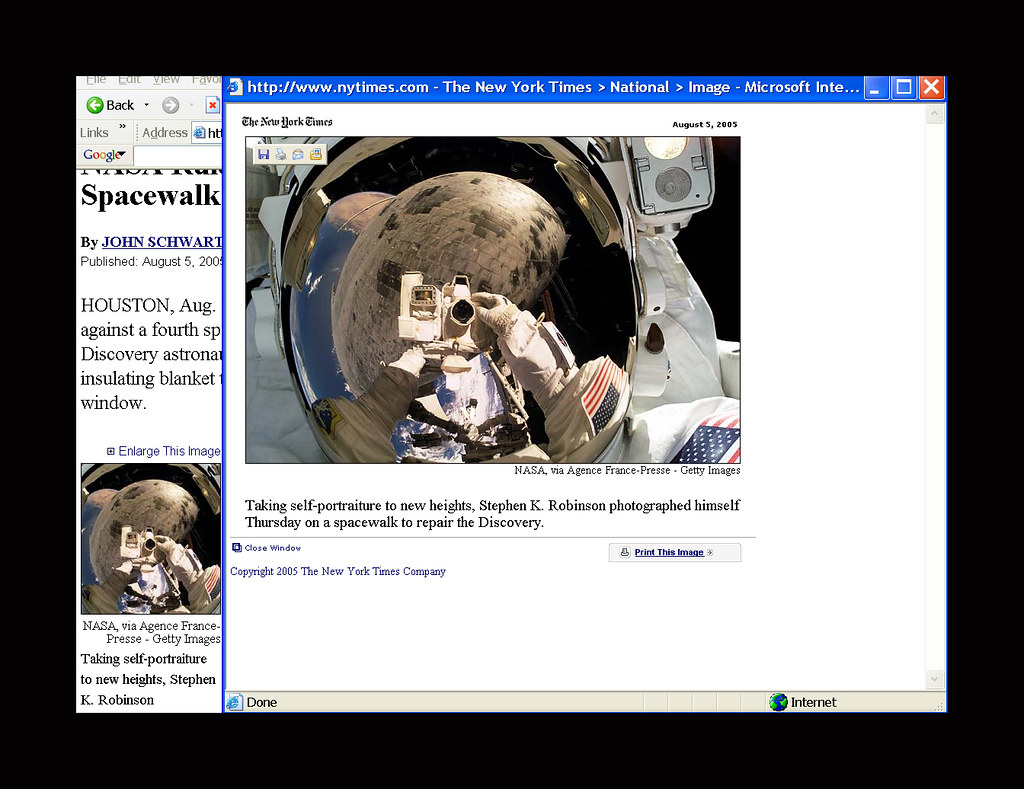
Task: Open the Edit menu in the background browser
Action: 129,80
